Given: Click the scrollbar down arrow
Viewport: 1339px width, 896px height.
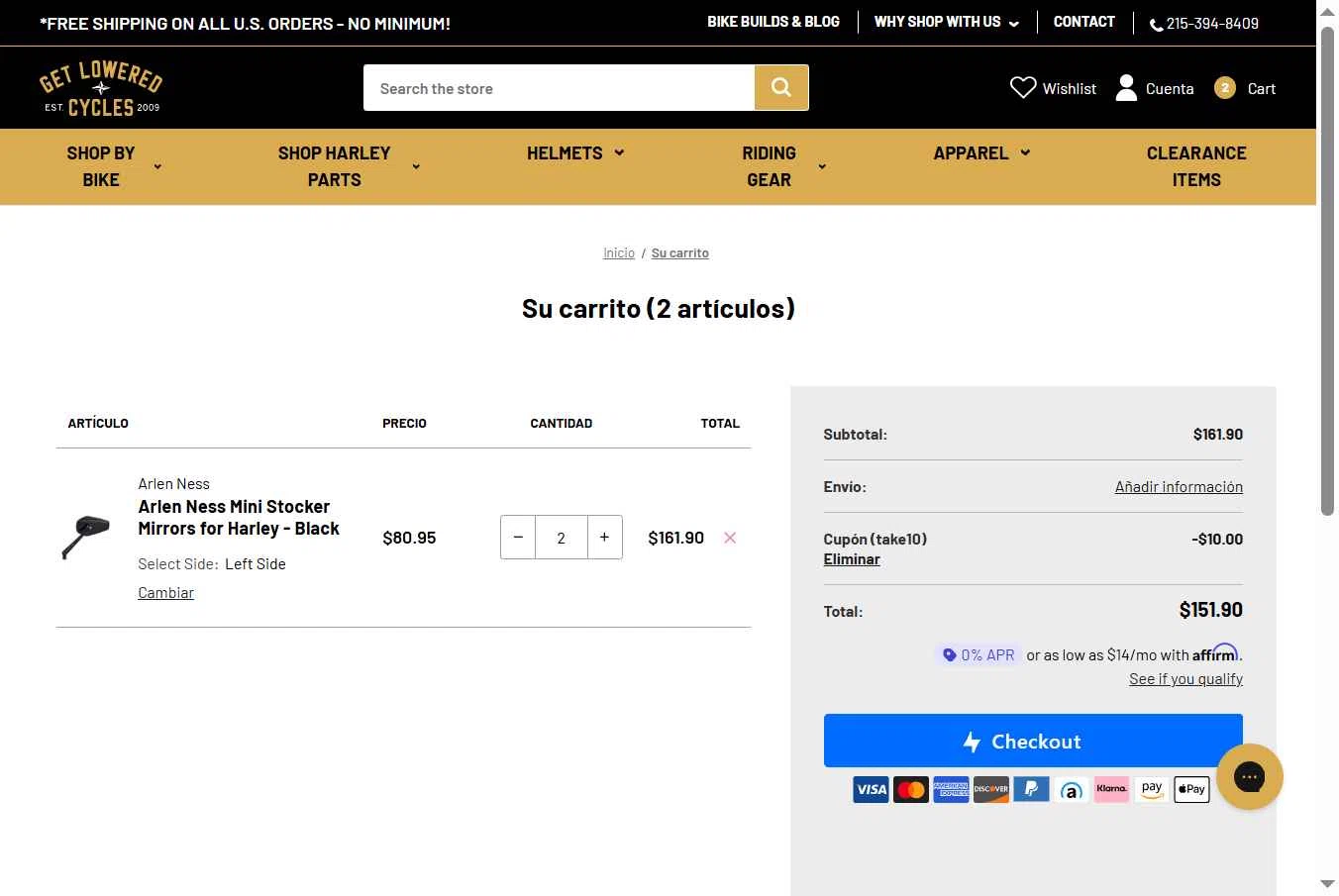Looking at the screenshot, I should coord(1327,884).
